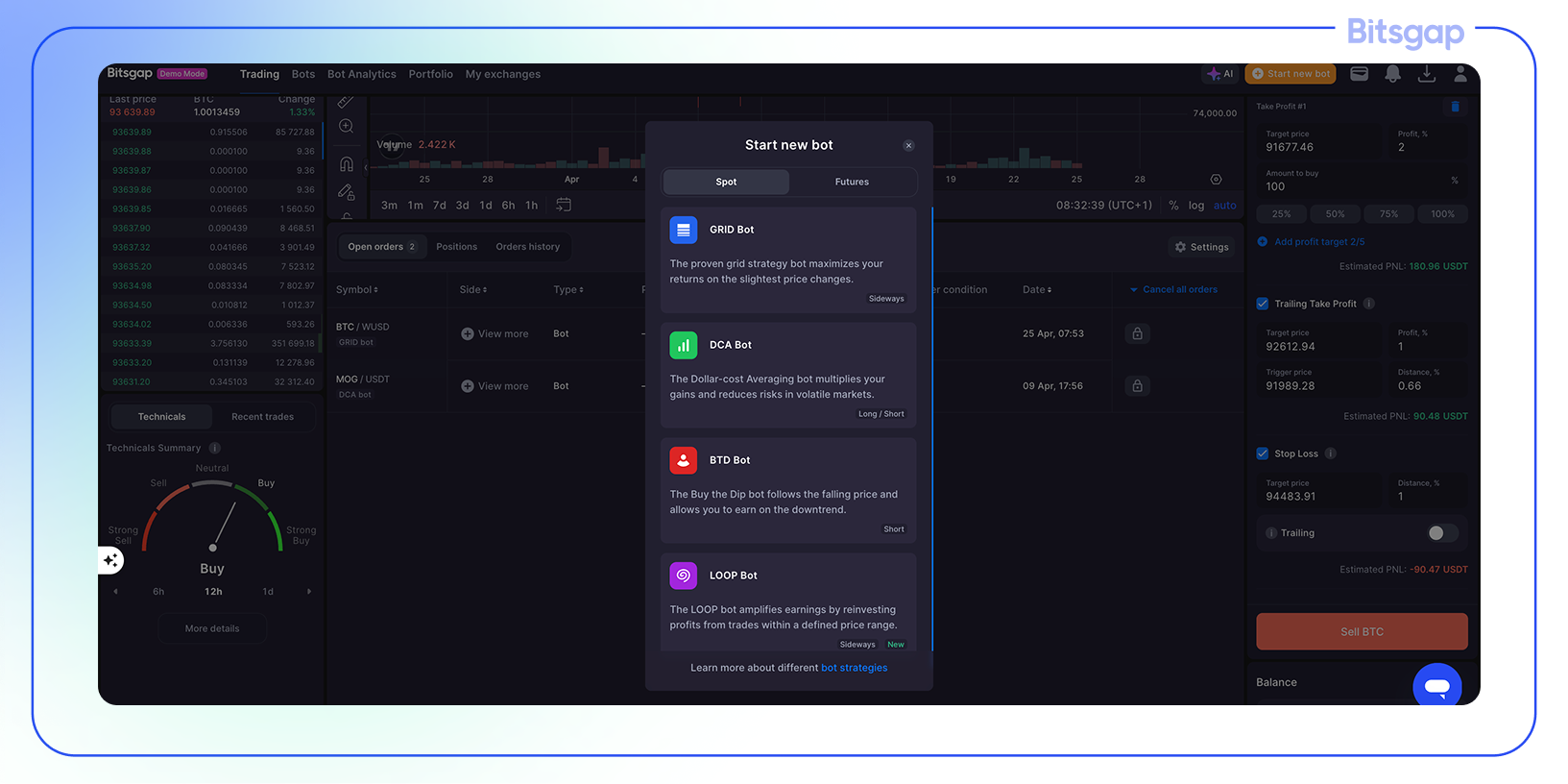Select the zoom-in magnifier chart tool
The image size is (1568, 784).
click(347, 126)
